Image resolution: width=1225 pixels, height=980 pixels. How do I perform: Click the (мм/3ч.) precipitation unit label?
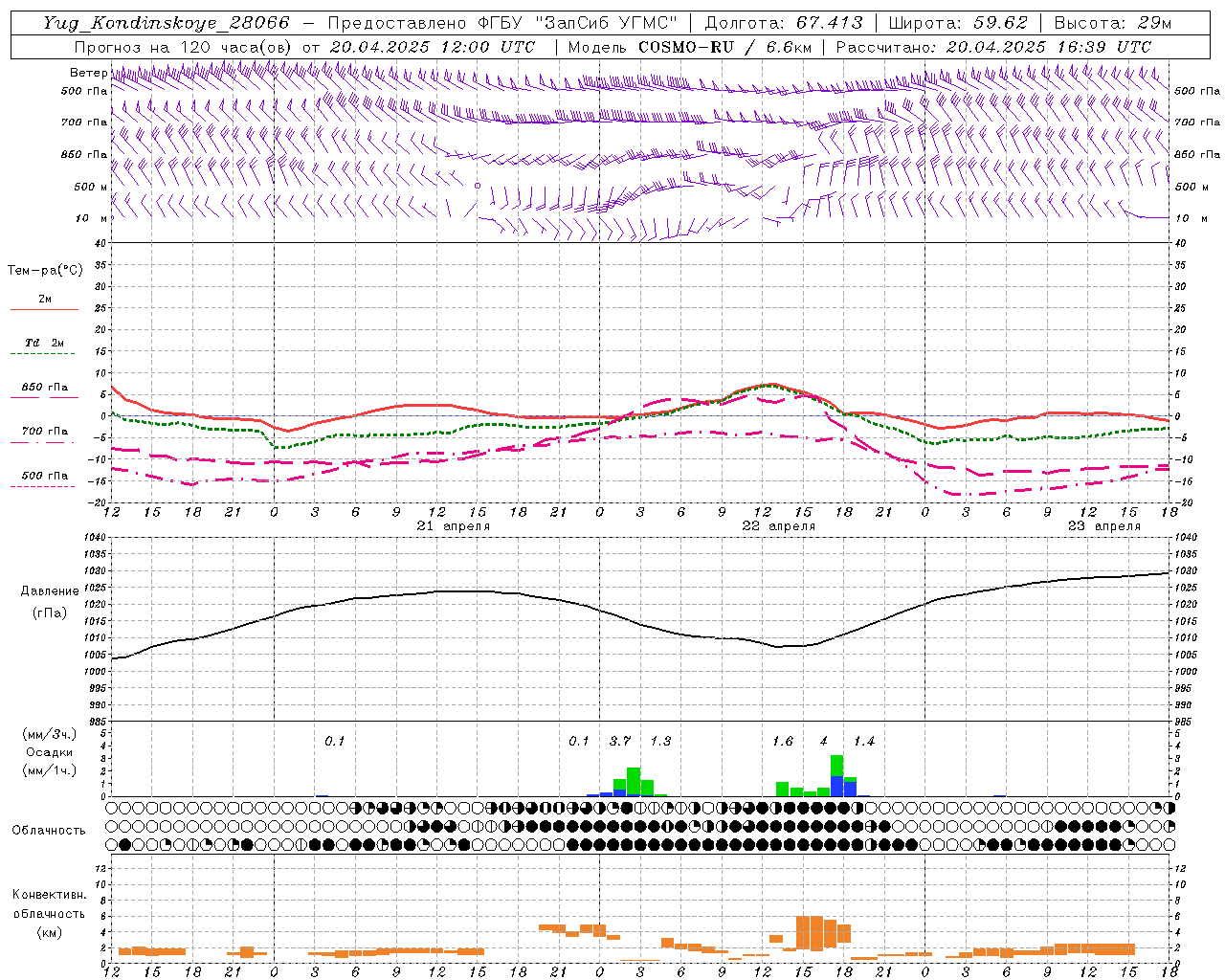click(x=50, y=734)
